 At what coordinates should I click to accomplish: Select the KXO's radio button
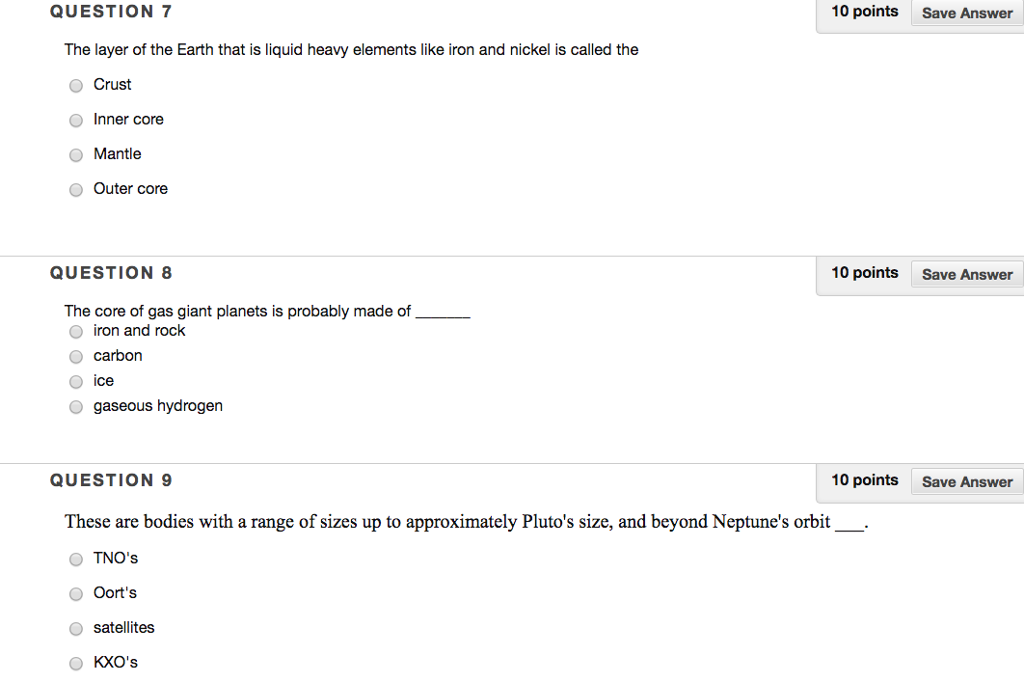[76, 663]
